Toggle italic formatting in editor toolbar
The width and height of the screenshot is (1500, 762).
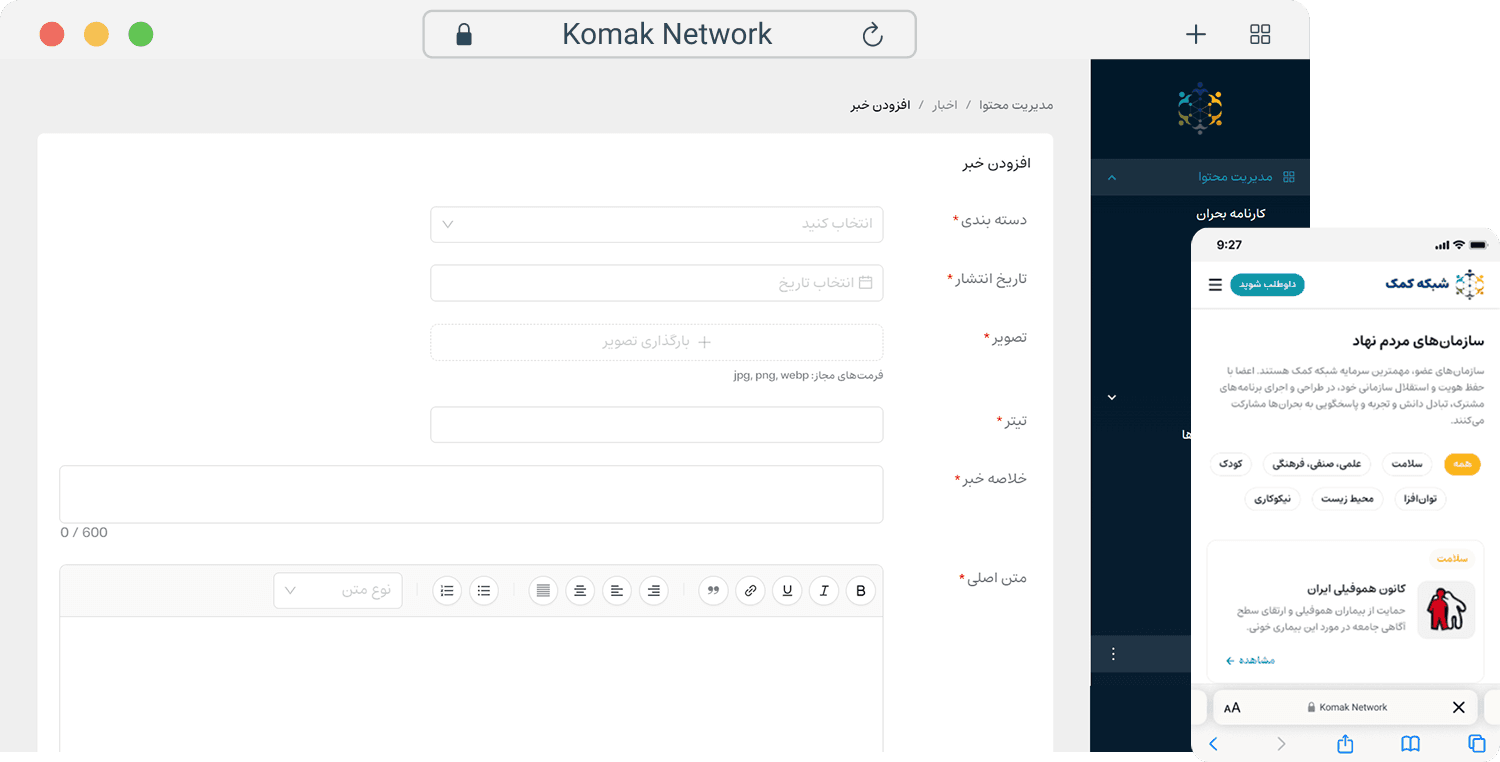(x=824, y=591)
